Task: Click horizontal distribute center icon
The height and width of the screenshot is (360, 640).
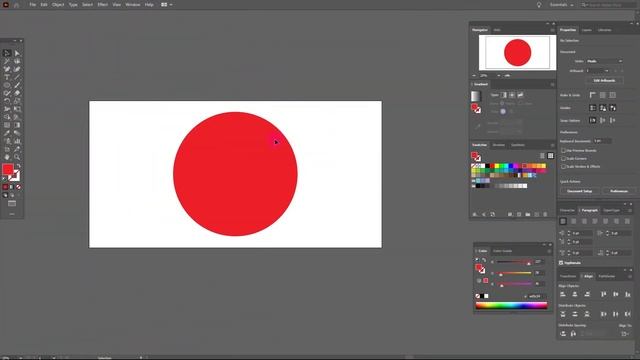Action: tap(616, 314)
